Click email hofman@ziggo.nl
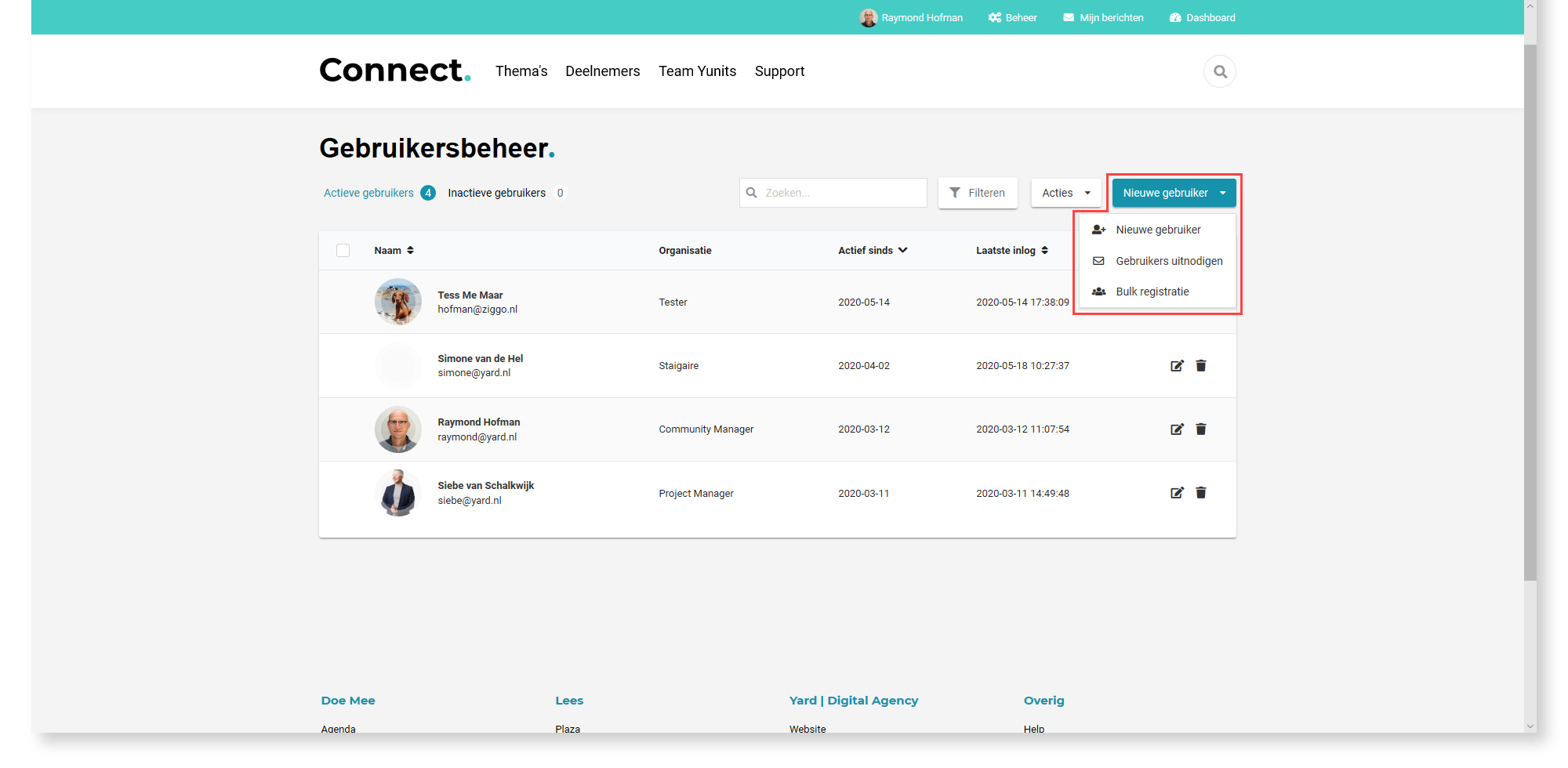 click(477, 310)
